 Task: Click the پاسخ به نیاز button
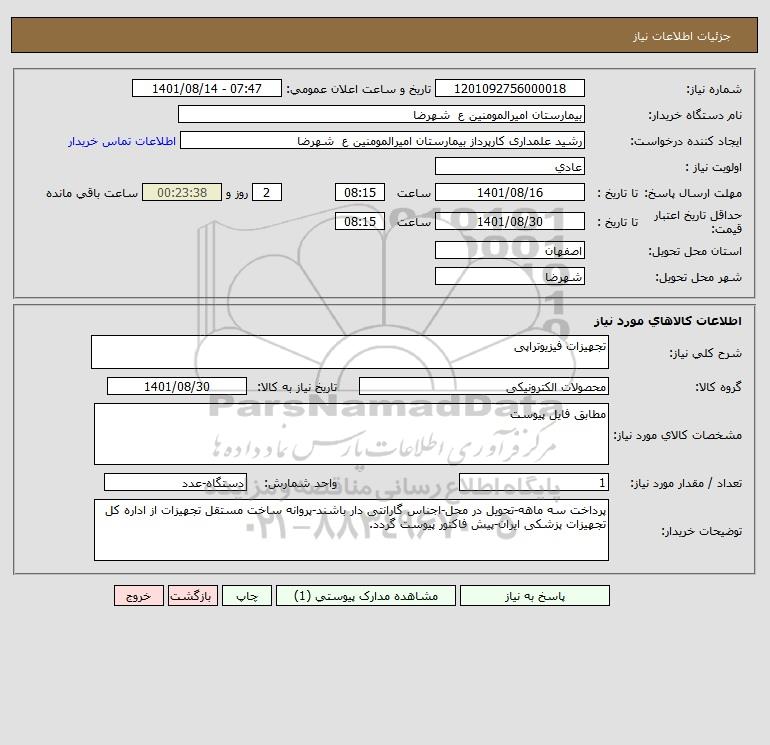coord(535,596)
